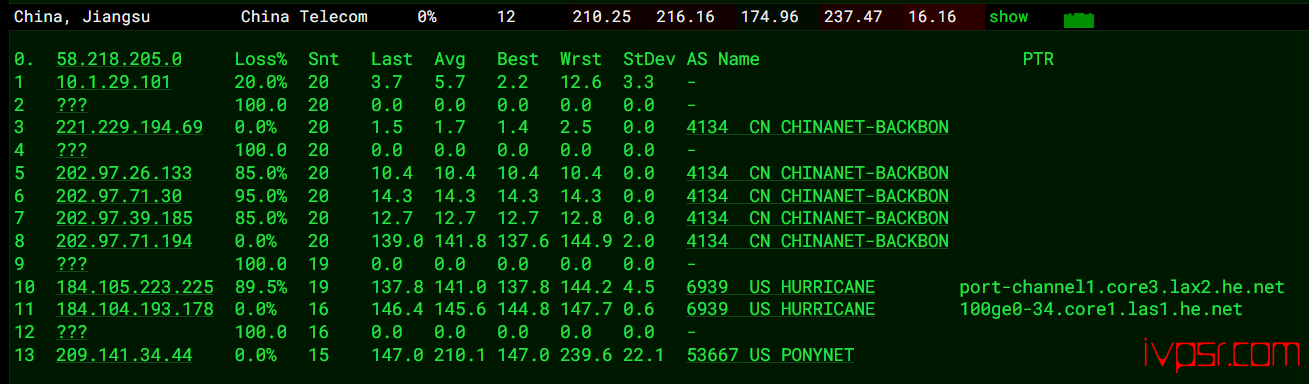Click Hurricane hop address 184.105.223.225
Viewport: 1309px width, 384px height.
point(135,287)
